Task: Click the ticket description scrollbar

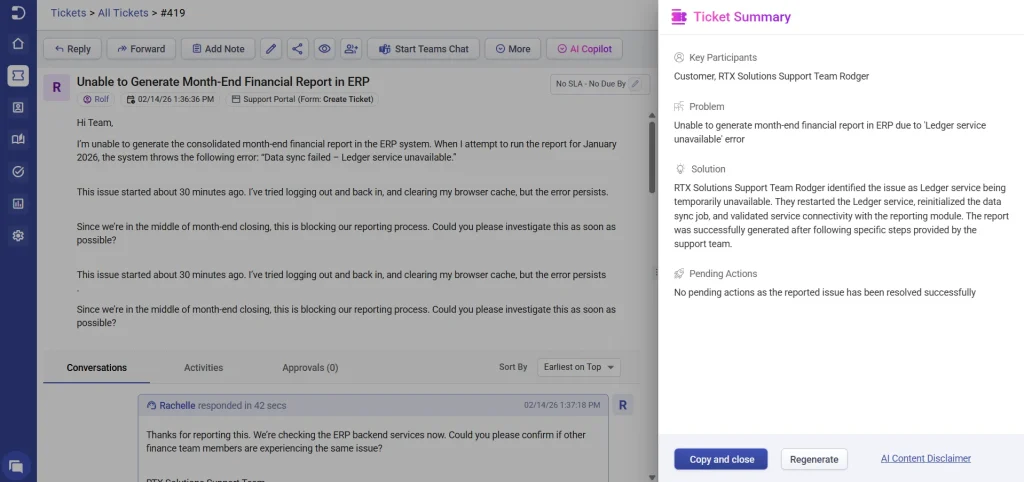Action: (x=651, y=157)
